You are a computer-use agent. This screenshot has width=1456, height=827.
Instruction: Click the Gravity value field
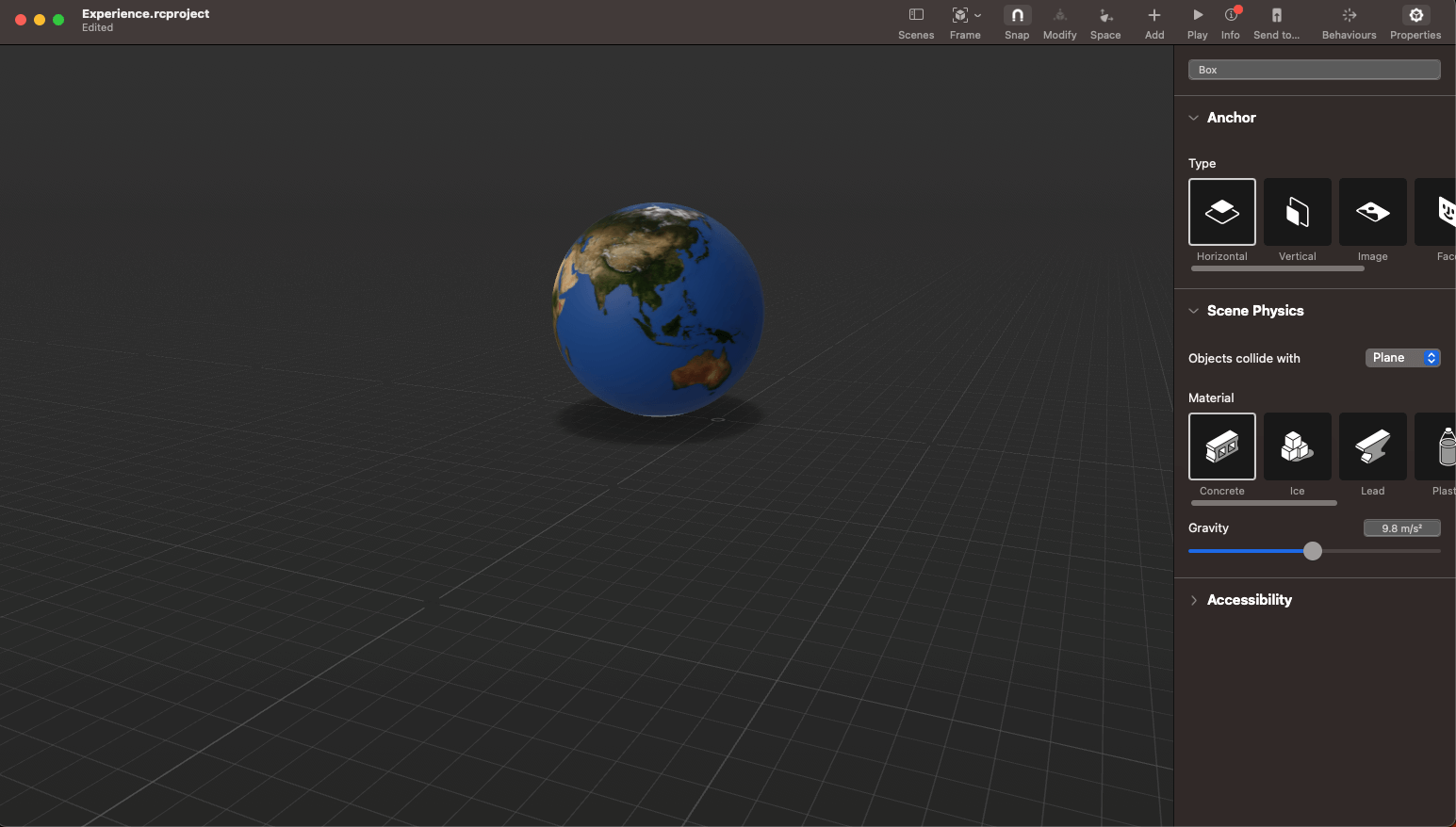(1402, 528)
